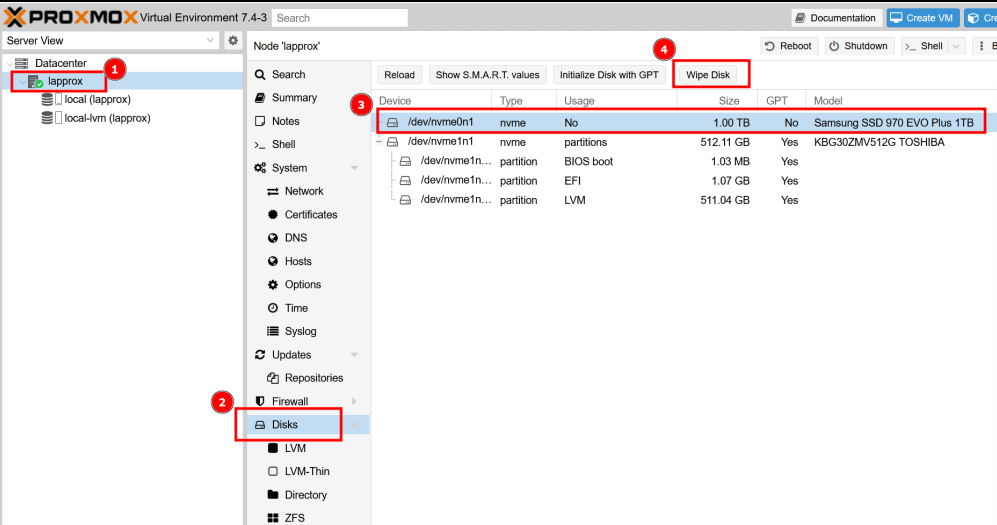Reload the disk list
997x525 pixels.
(399, 75)
